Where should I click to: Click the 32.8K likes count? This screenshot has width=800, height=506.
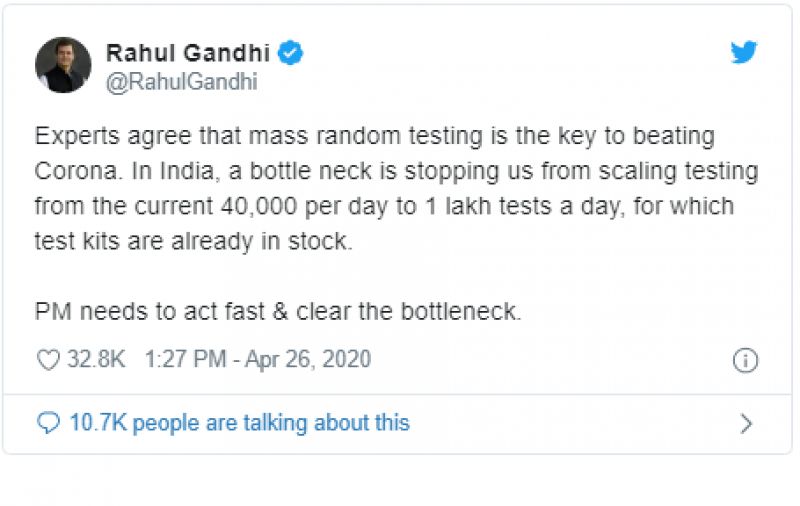(x=96, y=360)
